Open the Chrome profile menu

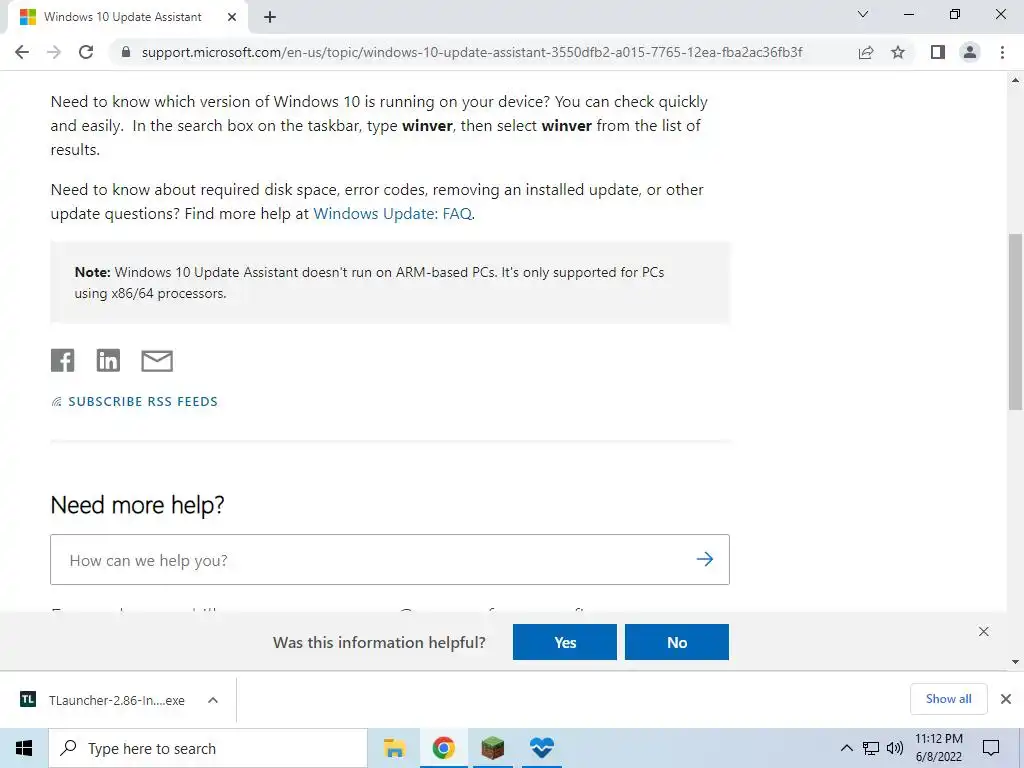click(970, 52)
